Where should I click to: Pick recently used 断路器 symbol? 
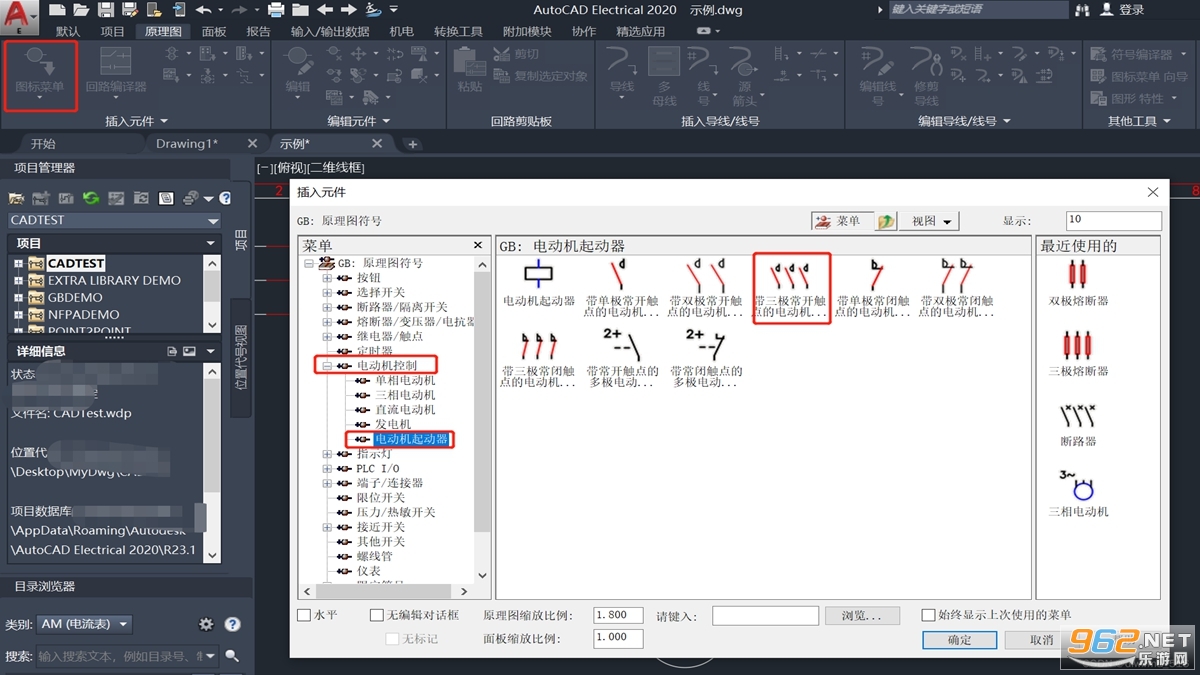coord(1078,423)
